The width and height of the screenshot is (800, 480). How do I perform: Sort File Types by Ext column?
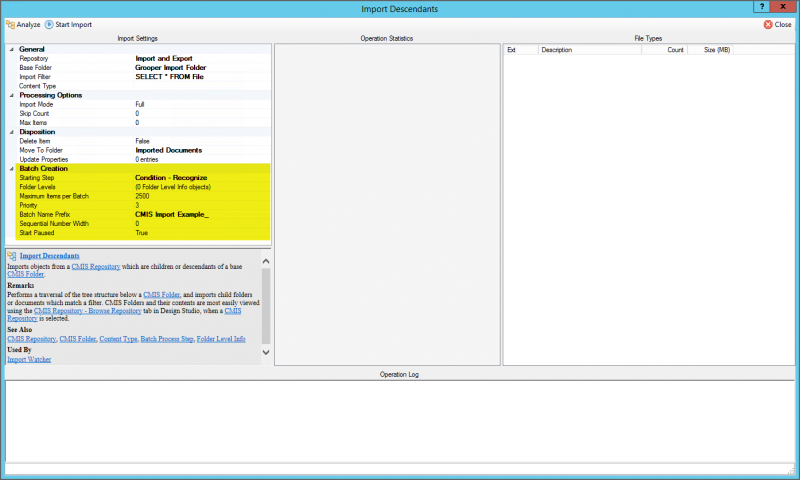point(521,50)
